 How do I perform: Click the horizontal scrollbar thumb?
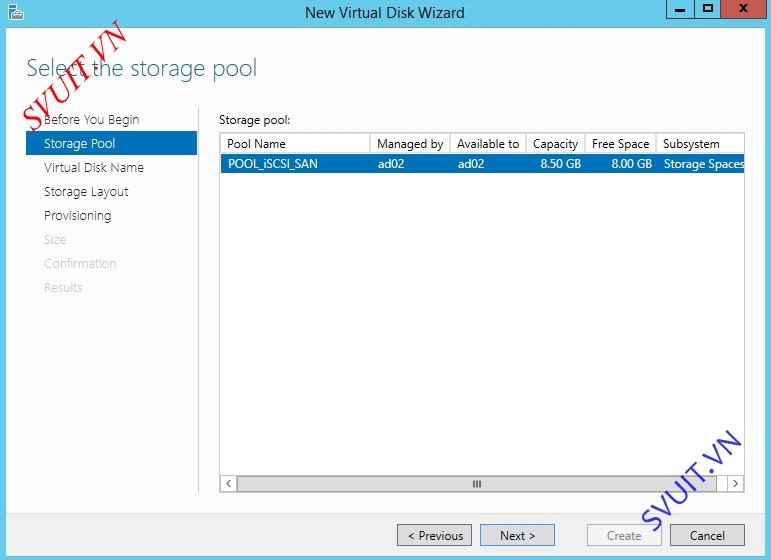click(x=476, y=484)
